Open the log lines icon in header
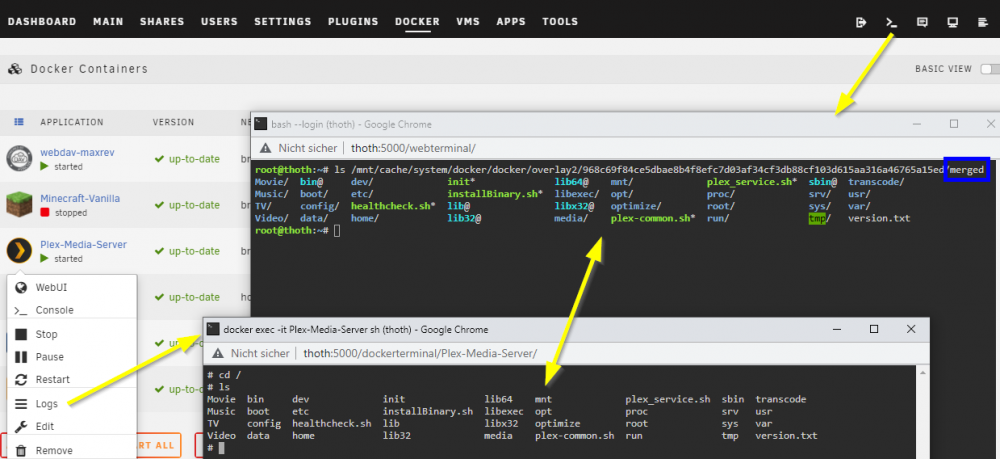This screenshot has width=1000, height=459. point(983,22)
